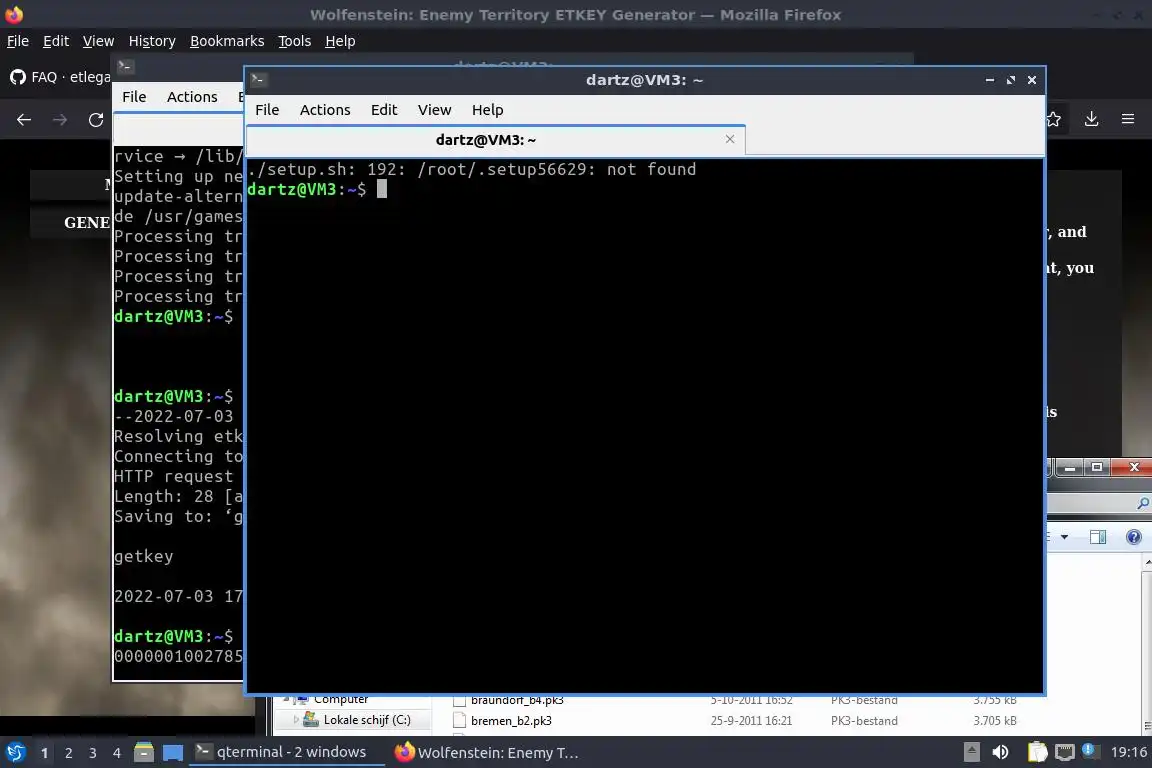The height and width of the screenshot is (768, 1152).
Task: Close the dartz@VM3: ~ terminal tab
Action: (x=730, y=139)
